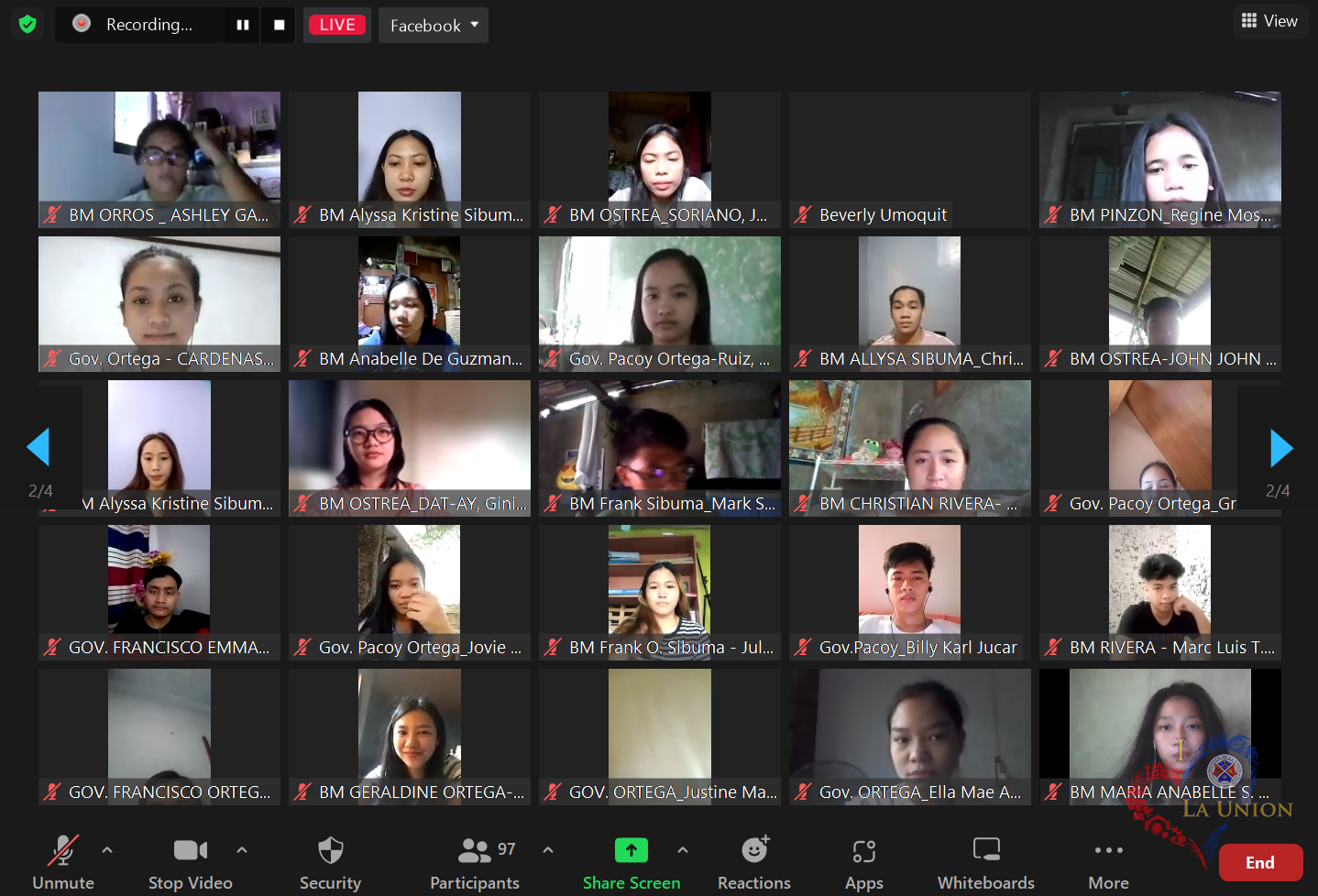
Task: Click the green encryption shield icon
Action: point(27,24)
